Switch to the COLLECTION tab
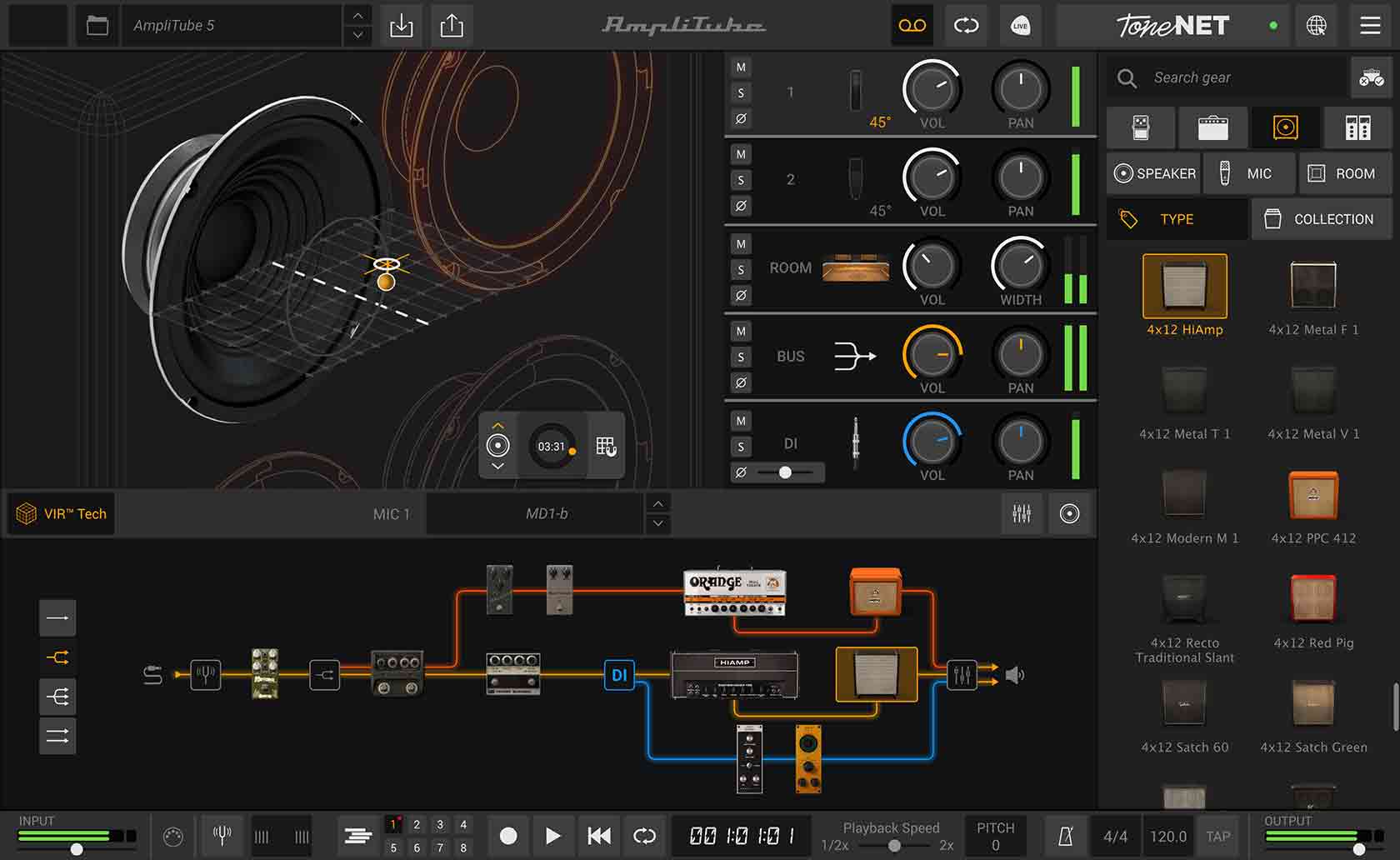 coord(1322,218)
